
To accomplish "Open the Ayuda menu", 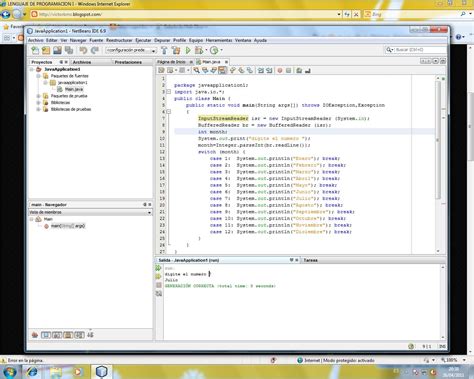I will coord(260,40).
